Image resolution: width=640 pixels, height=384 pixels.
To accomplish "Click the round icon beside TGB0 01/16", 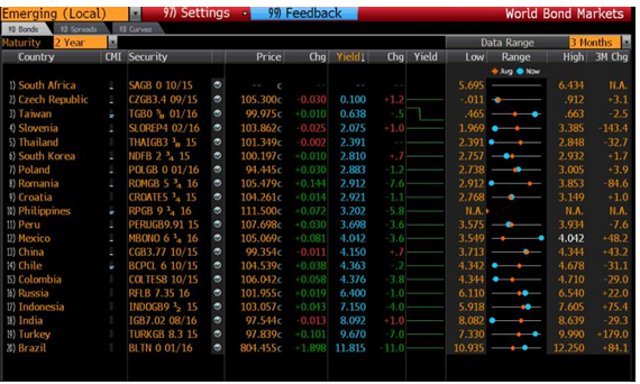I will [217, 113].
